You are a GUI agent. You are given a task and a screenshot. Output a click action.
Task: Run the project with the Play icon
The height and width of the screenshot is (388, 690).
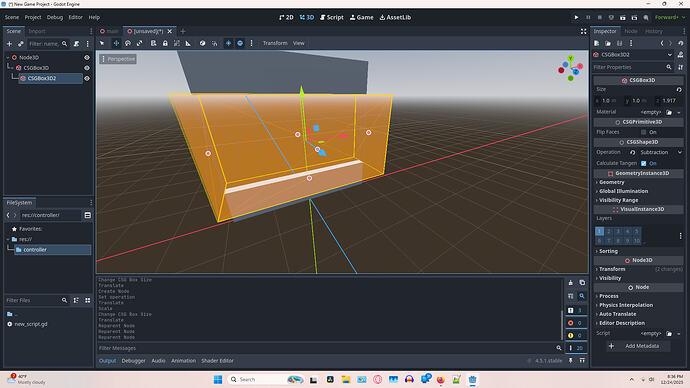[x=576, y=17]
